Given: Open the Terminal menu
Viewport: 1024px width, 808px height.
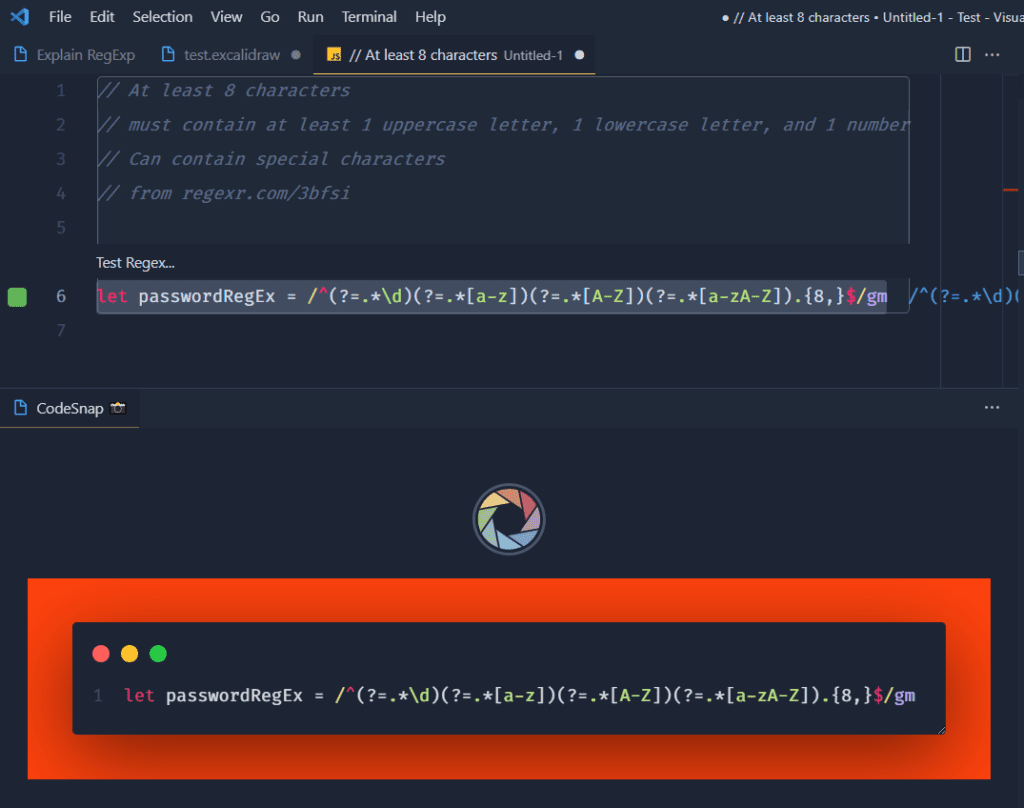Looking at the screenshot, I should (369, 16).
